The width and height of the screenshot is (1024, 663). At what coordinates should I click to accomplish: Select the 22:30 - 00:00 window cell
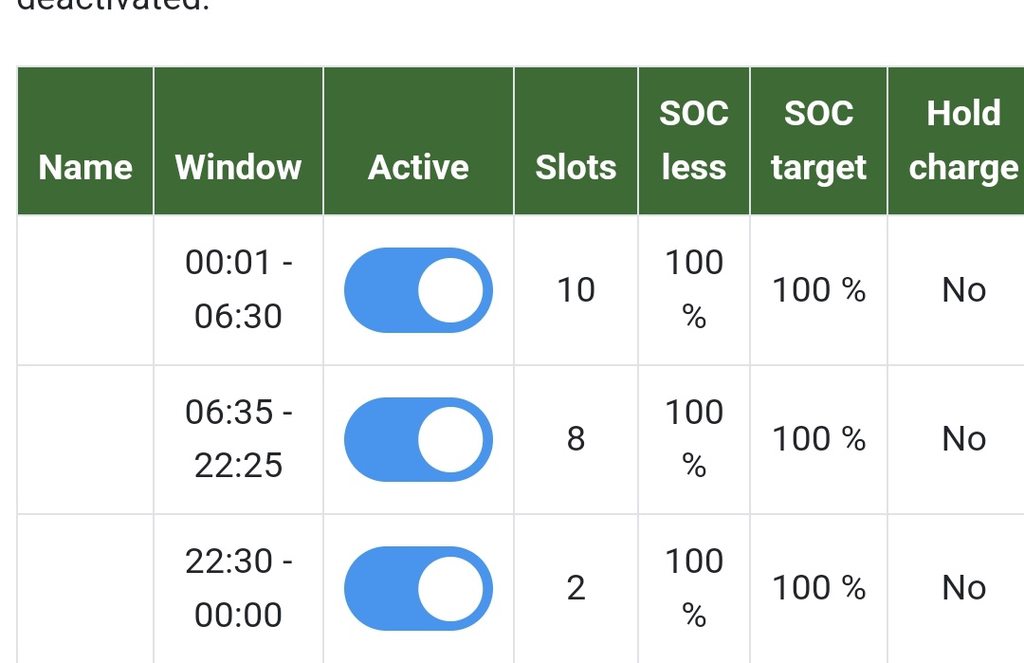point(238,588)
